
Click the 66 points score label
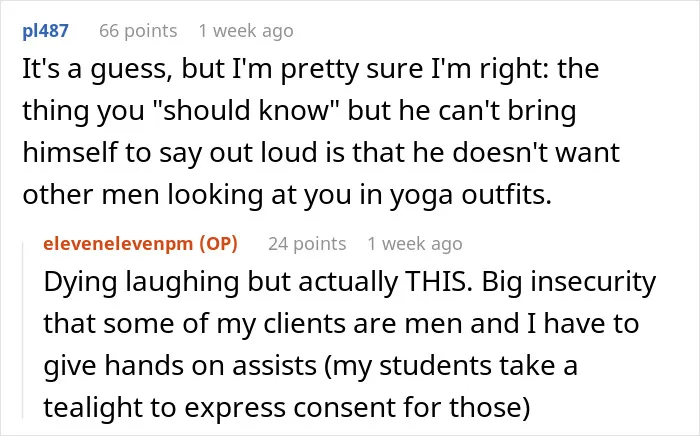138,31
